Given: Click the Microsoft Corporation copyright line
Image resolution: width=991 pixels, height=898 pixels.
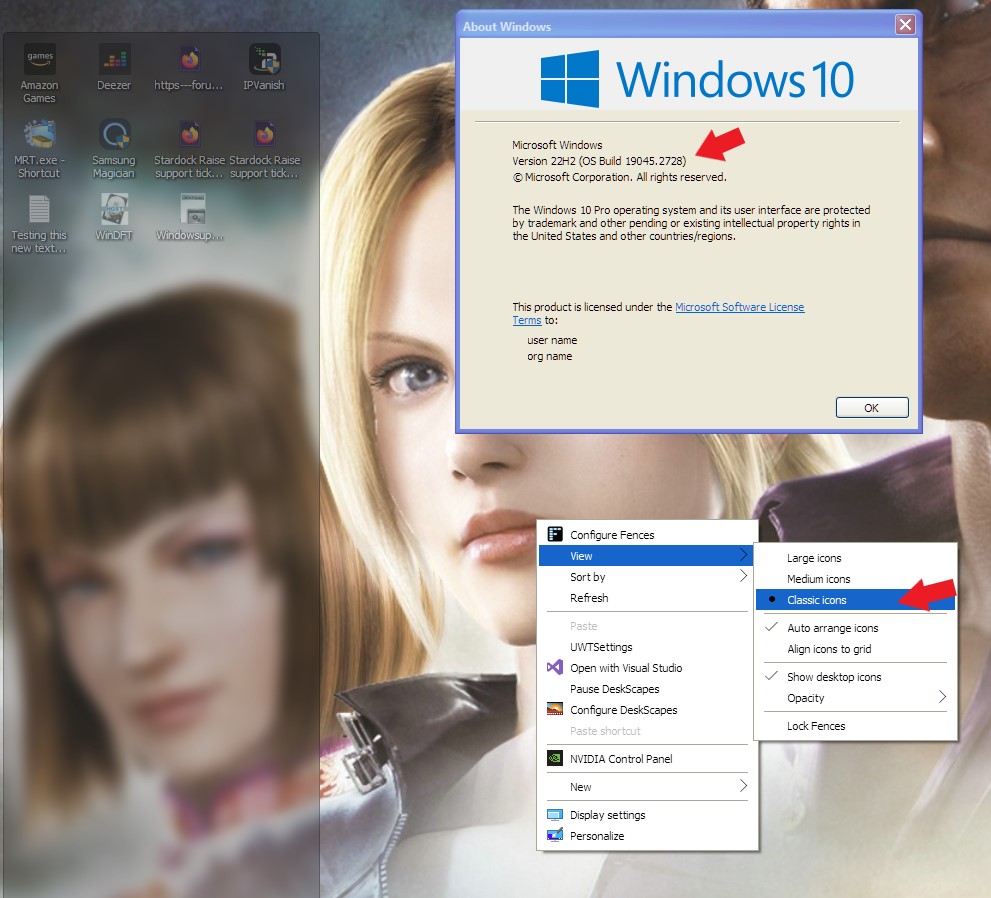Looking at the screenshot, I should tap(619, 177).
